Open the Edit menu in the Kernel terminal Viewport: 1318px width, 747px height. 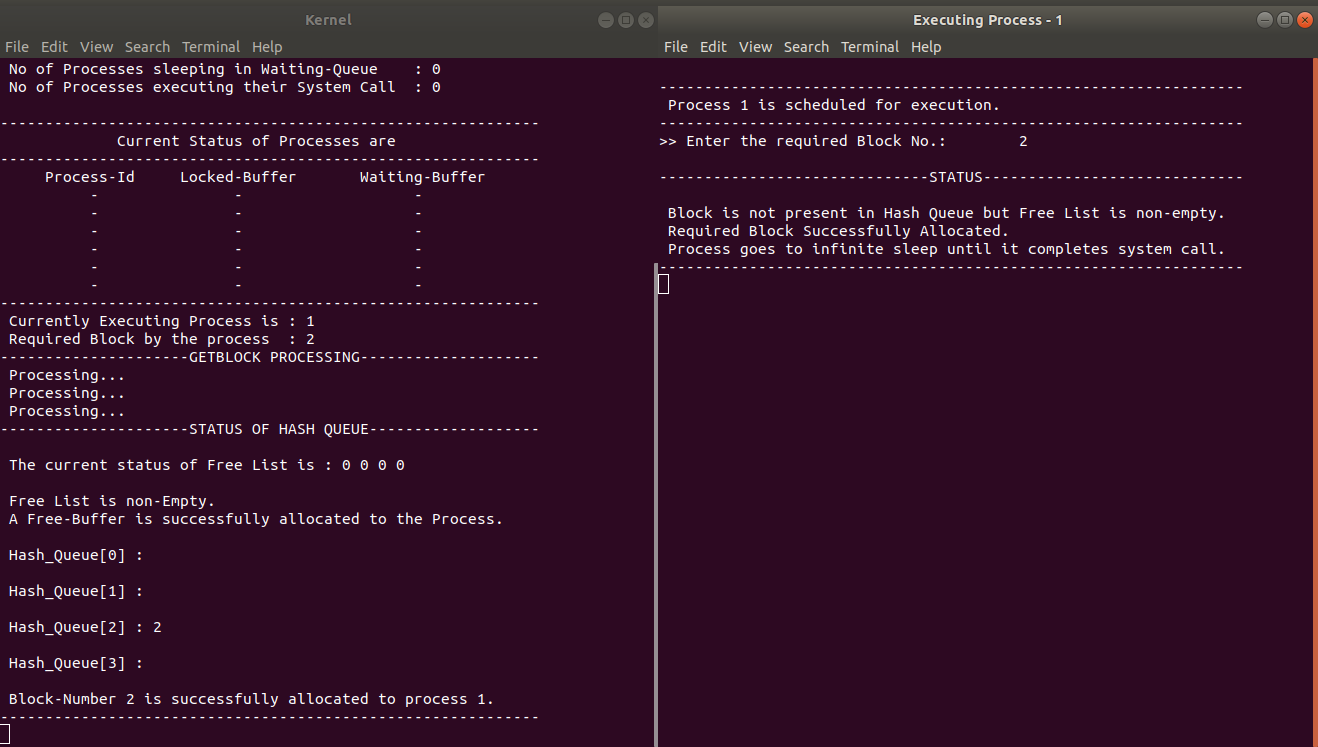coord(54,46)
